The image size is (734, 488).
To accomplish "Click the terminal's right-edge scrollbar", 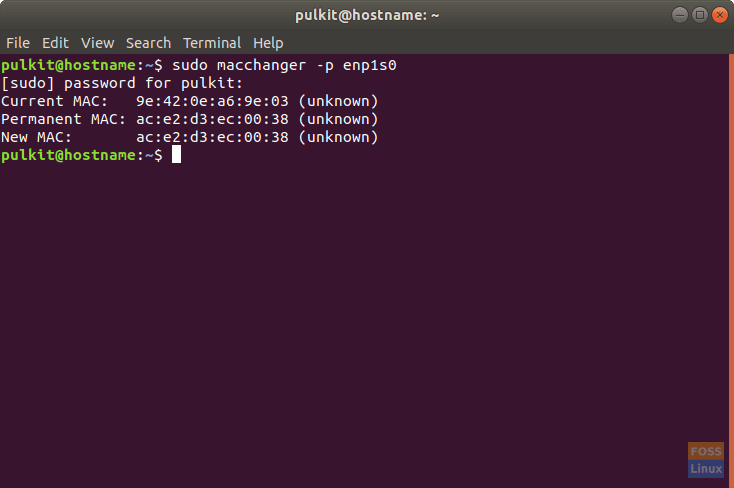I will 731,271.
